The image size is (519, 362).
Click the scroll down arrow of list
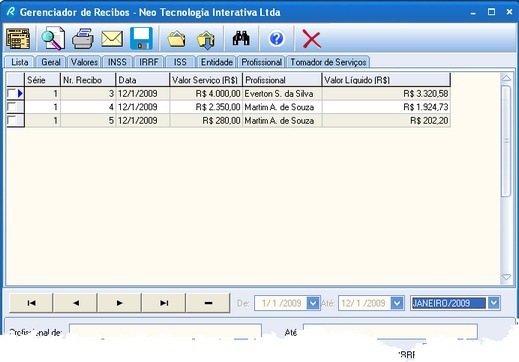506,277
